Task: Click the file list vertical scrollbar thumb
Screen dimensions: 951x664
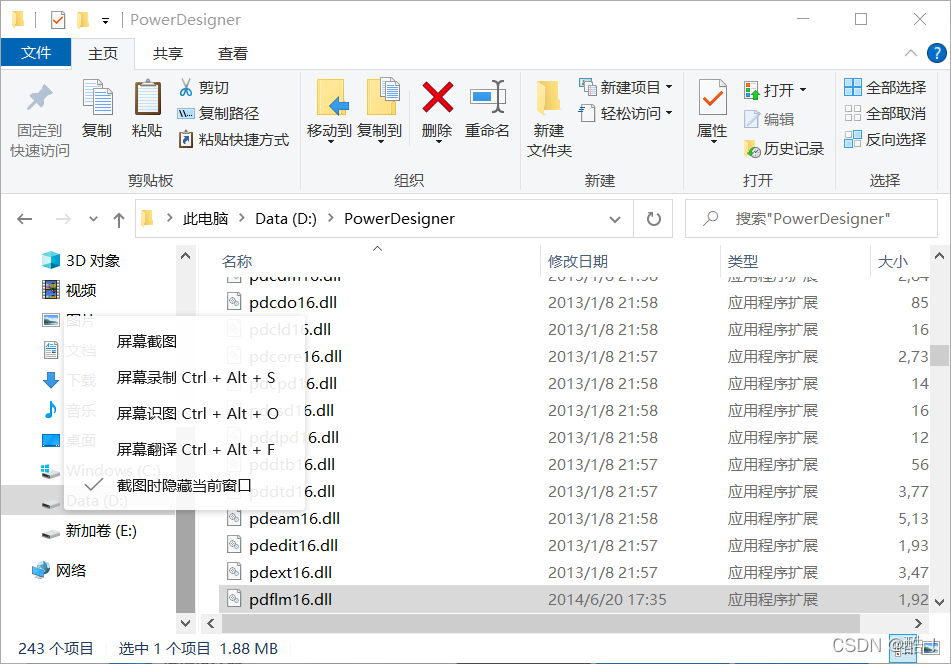Action: tap(939, 356)
